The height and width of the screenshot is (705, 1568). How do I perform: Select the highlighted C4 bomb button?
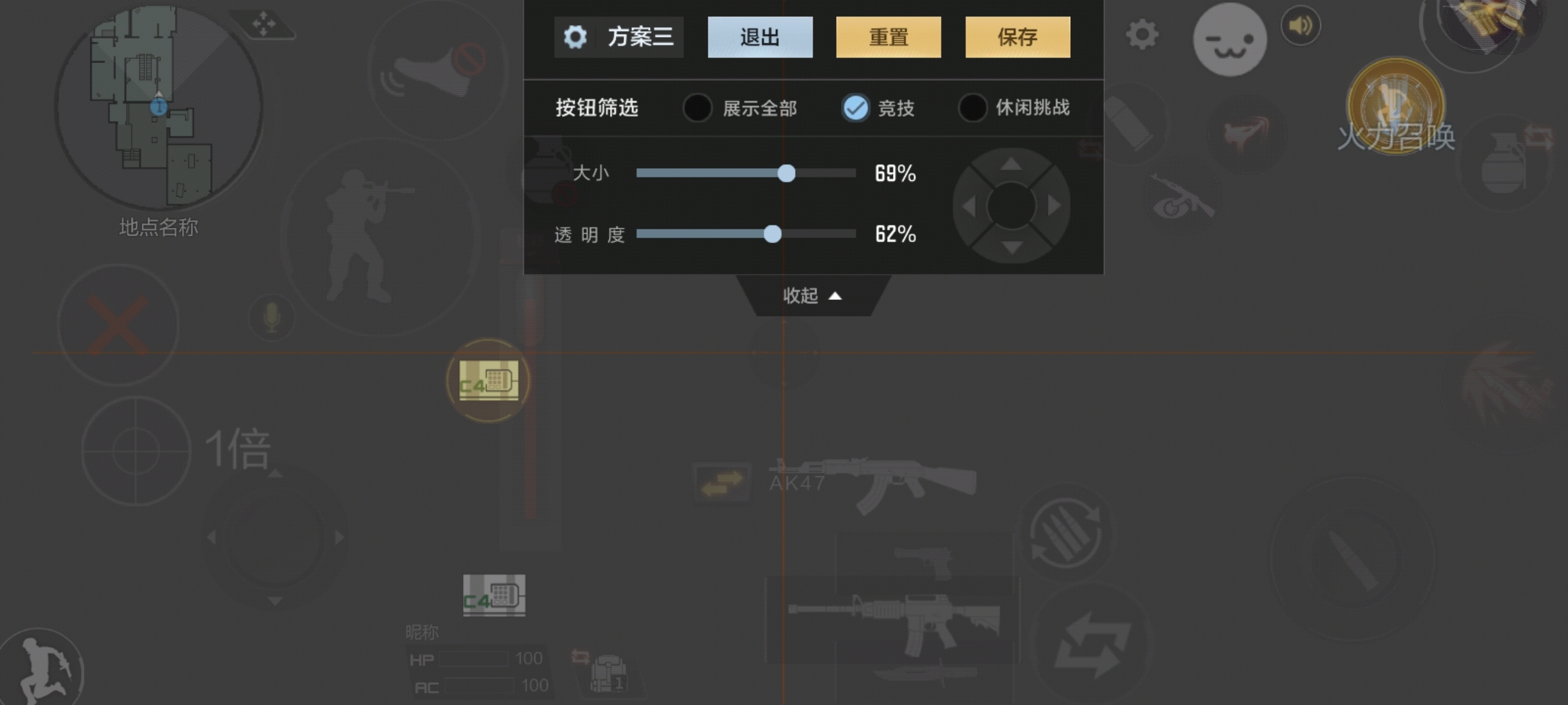click(488, 381)
